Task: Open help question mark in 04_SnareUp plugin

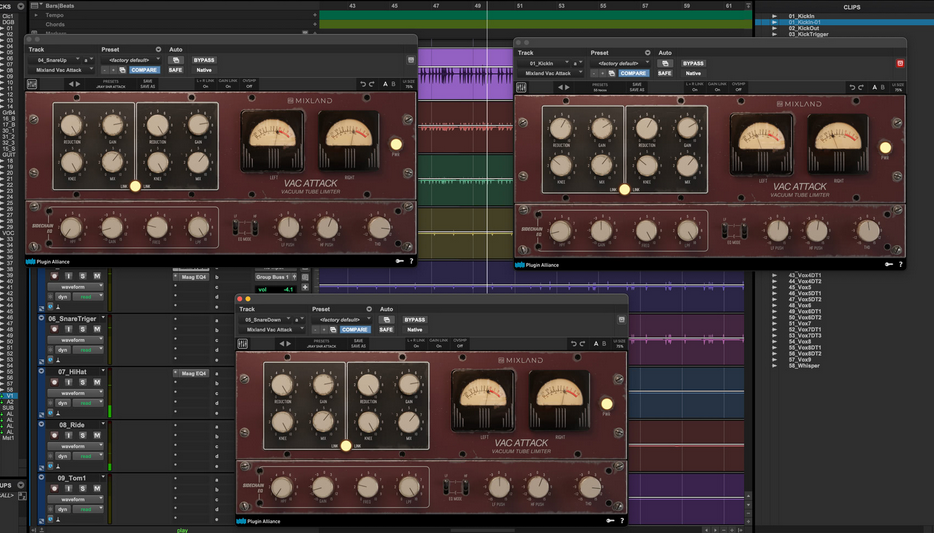Action: 411,261
